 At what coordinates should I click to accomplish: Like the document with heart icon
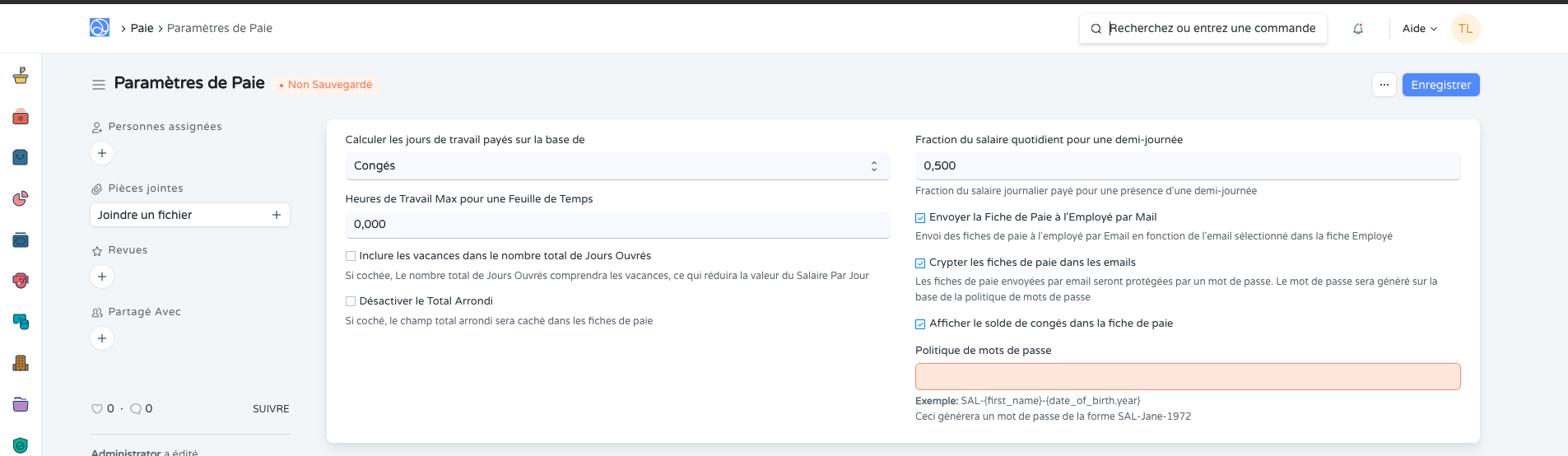pos(97,409)
